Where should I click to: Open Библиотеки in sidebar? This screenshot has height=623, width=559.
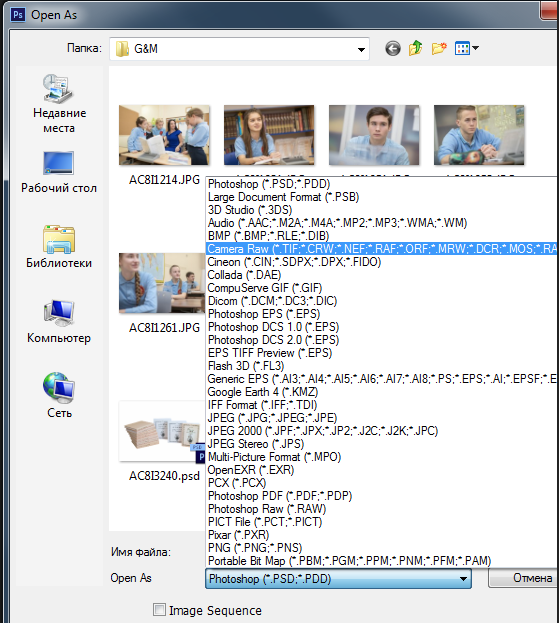(59, 247)
